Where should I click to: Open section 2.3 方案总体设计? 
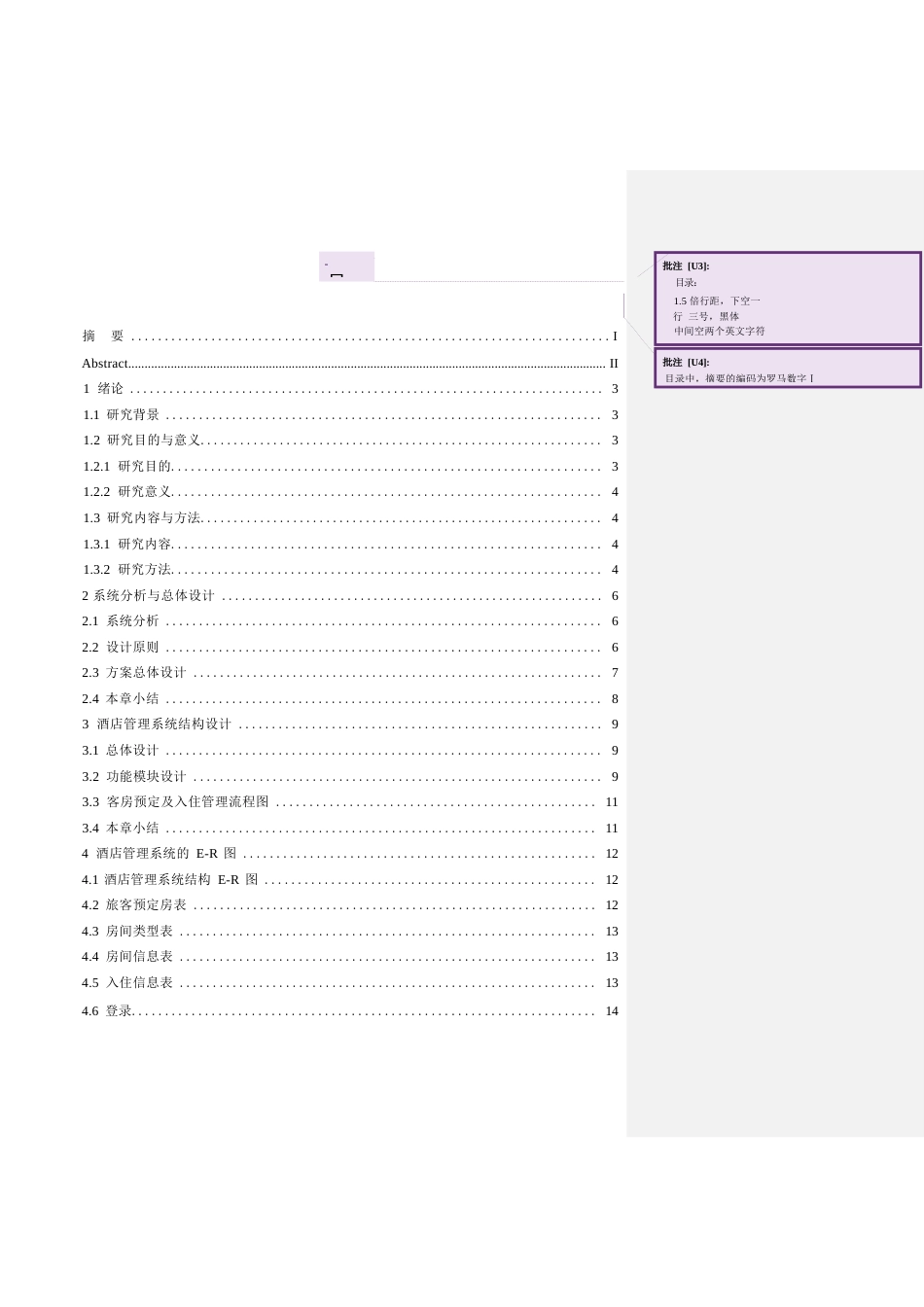click(x=127, y=672)
